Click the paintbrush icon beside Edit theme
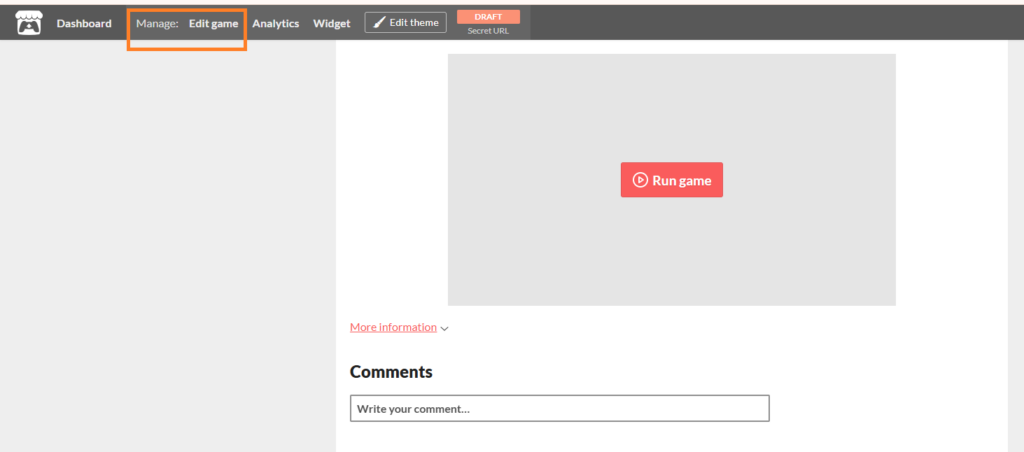The height and width of the screenshot is (452, 1024). [379, 23]
